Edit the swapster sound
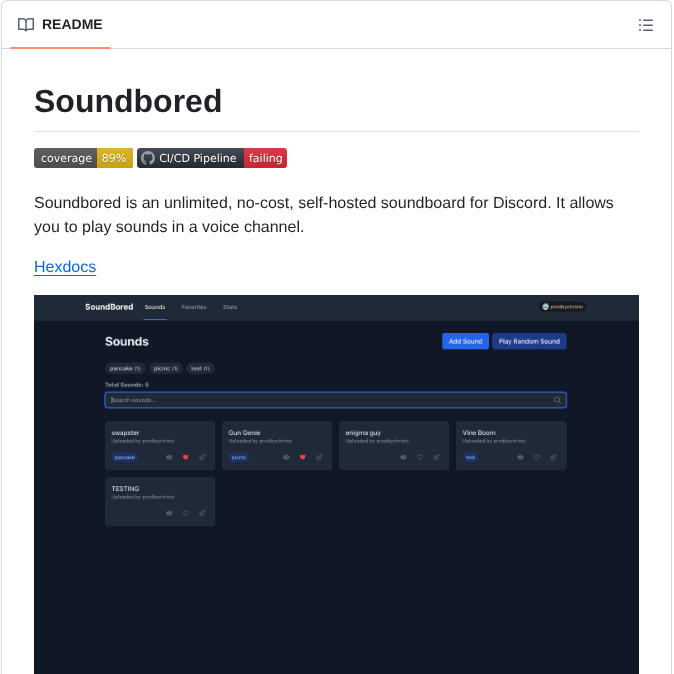The image size is (674, 674). (x=202, y=457)
